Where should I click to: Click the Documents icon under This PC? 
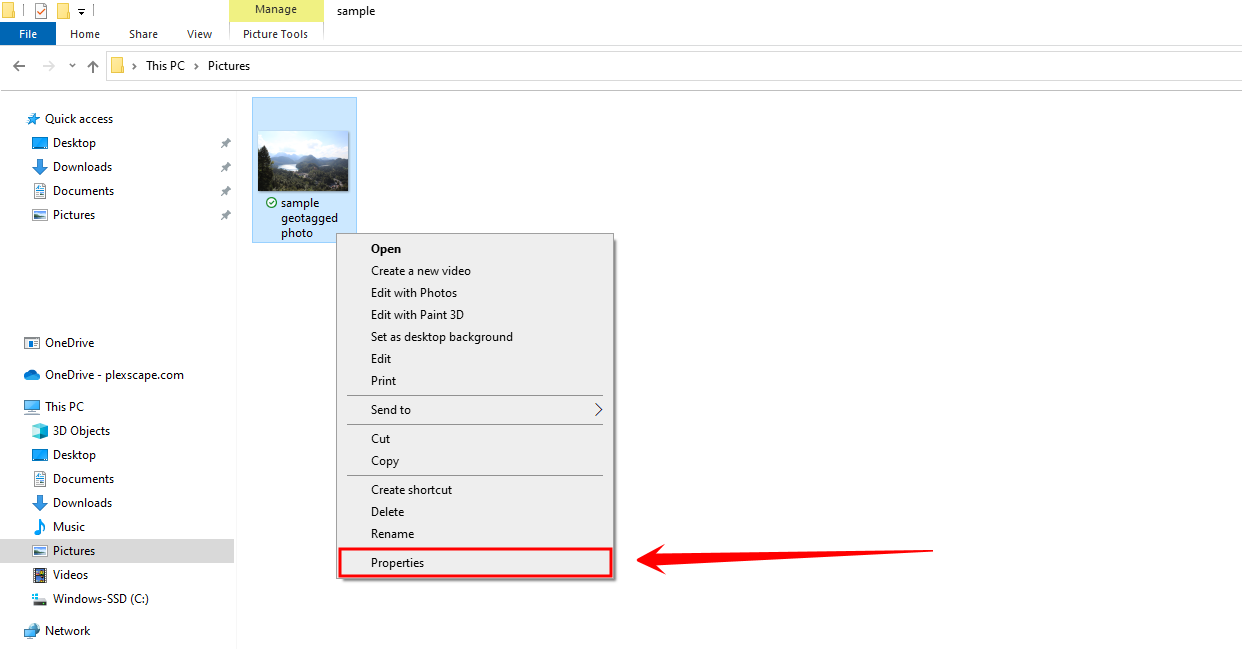(40, 479)
